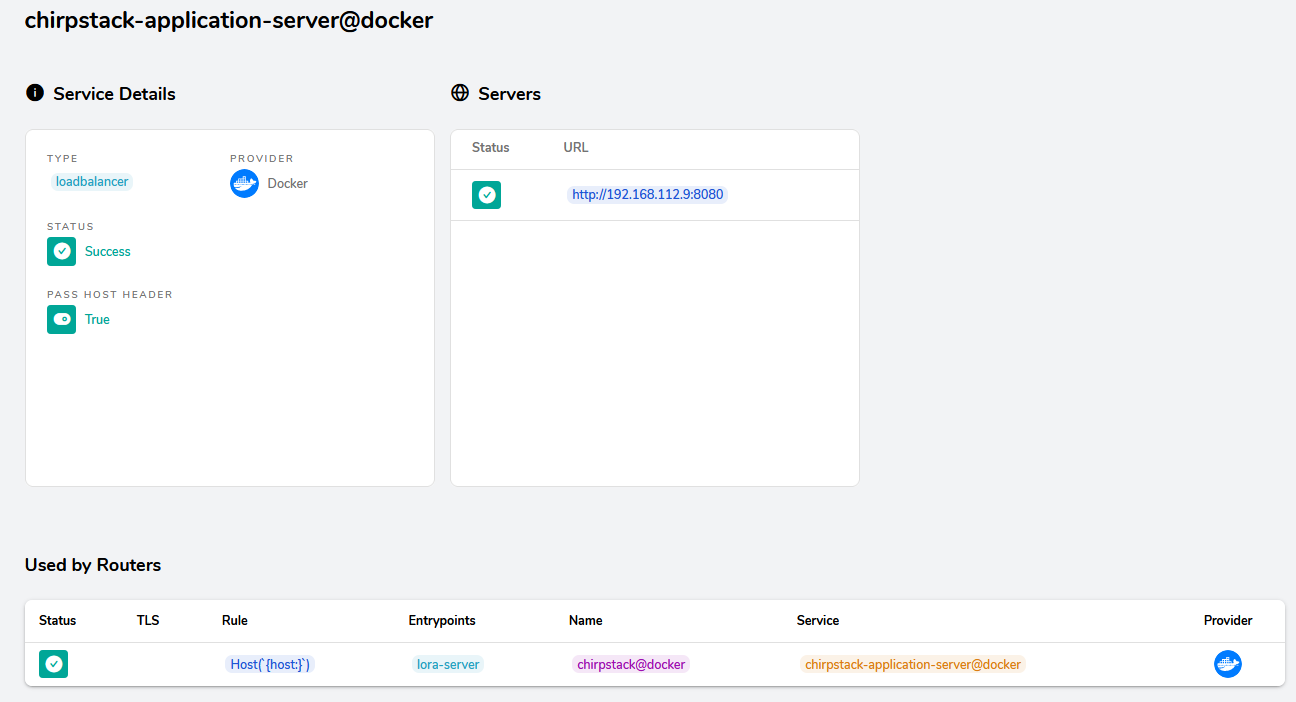Click the Host(`{host:}`) rule tag
This screenshot has height=702, width=1296.
pos(270,664)
